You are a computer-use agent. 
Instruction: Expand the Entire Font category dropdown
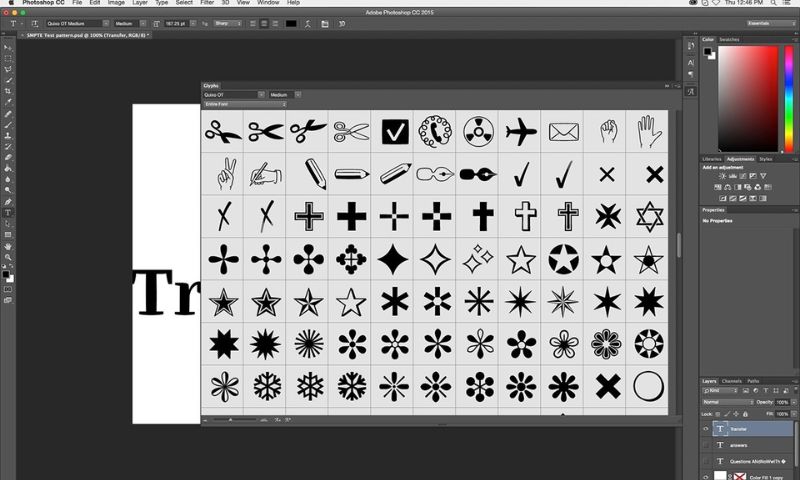245,104
